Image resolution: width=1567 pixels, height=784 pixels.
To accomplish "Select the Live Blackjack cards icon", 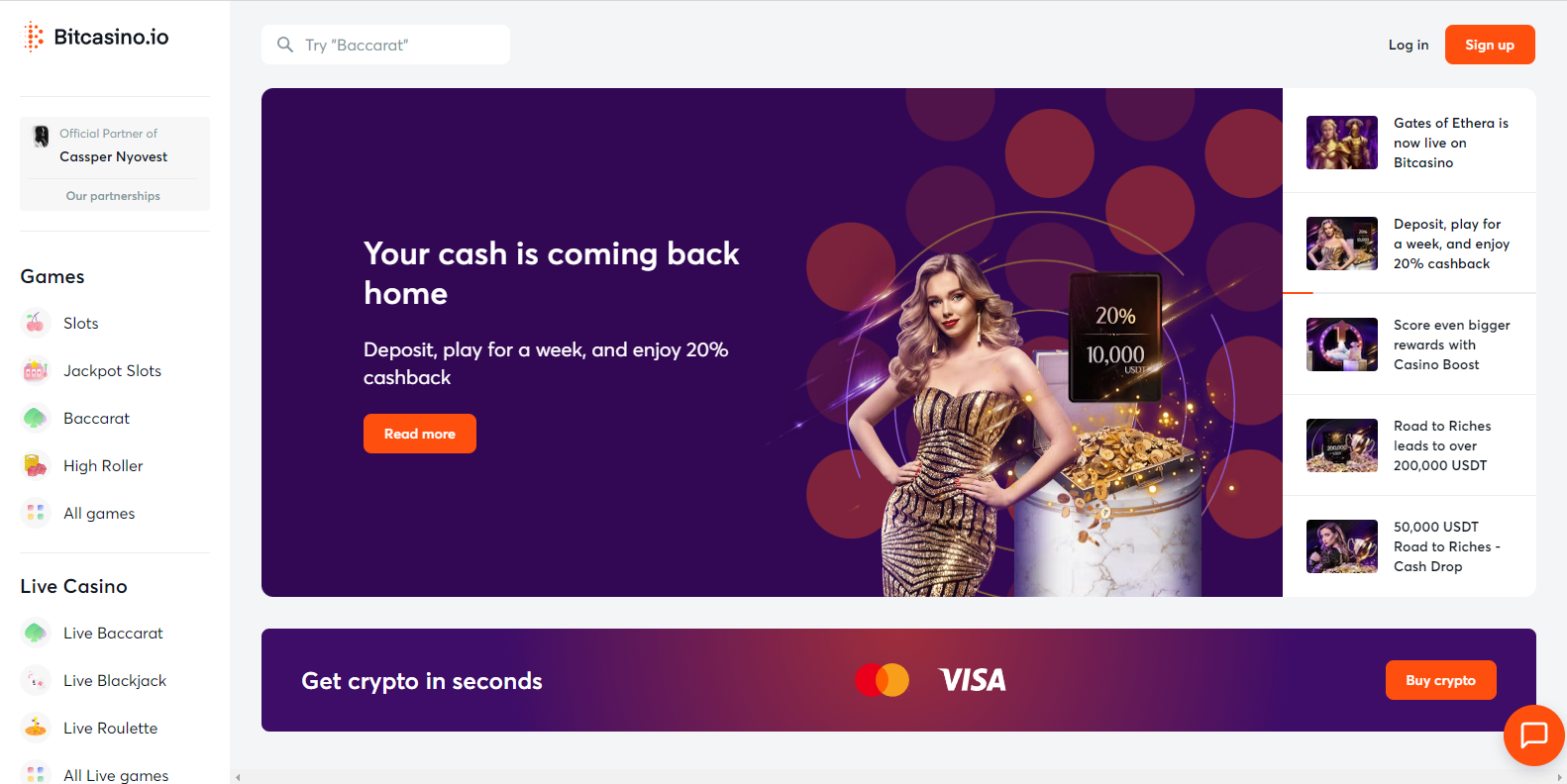I will tap(36, 680).
